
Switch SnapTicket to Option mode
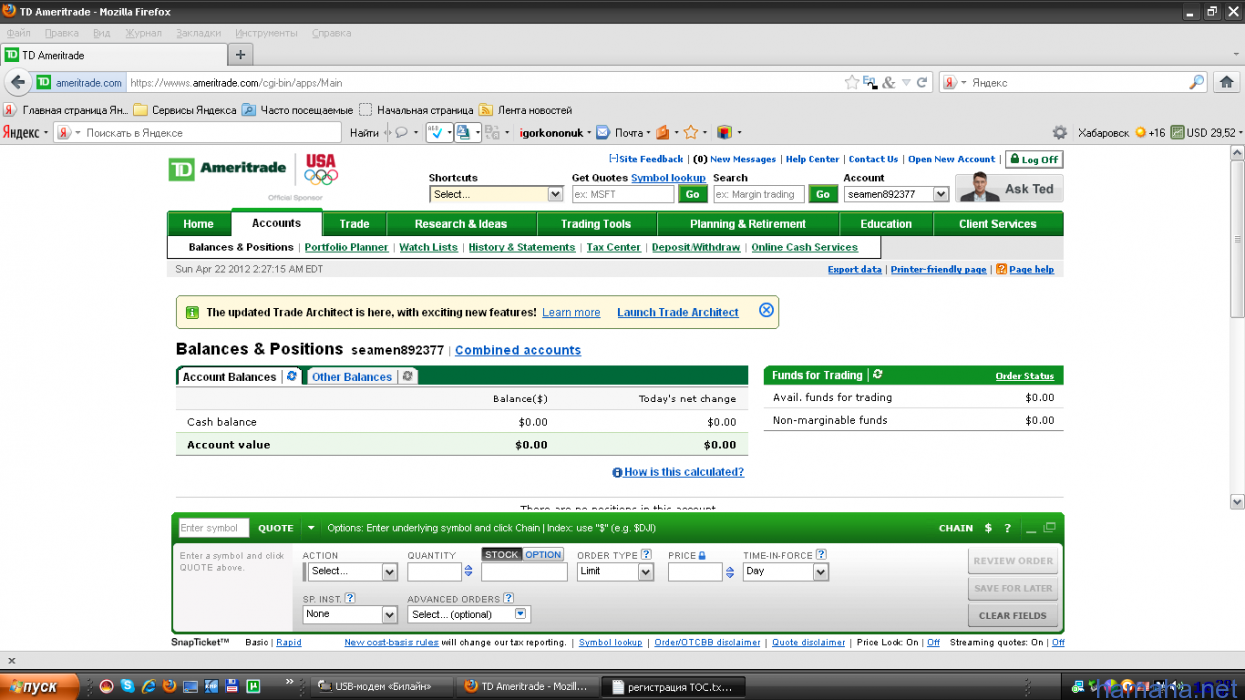(x=544, y=555)
